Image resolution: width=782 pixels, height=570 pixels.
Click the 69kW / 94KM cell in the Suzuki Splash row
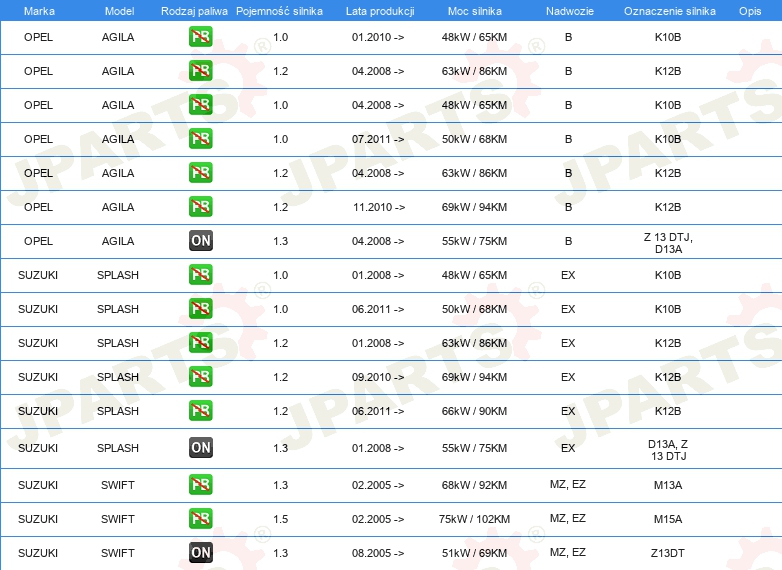tap(474, 377)
